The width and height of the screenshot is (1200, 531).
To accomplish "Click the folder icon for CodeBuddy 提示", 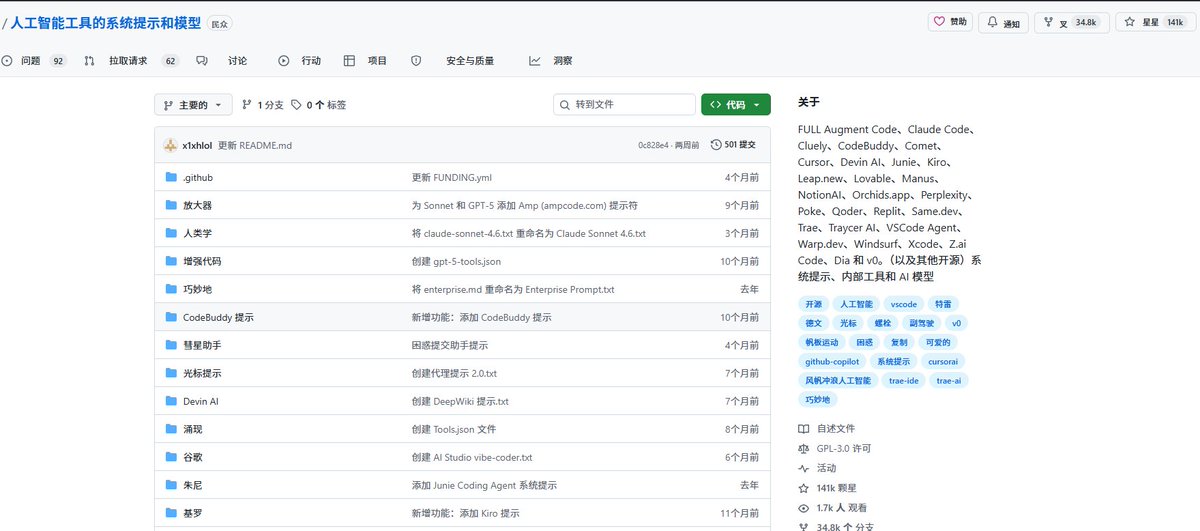I will pos(171,318).
